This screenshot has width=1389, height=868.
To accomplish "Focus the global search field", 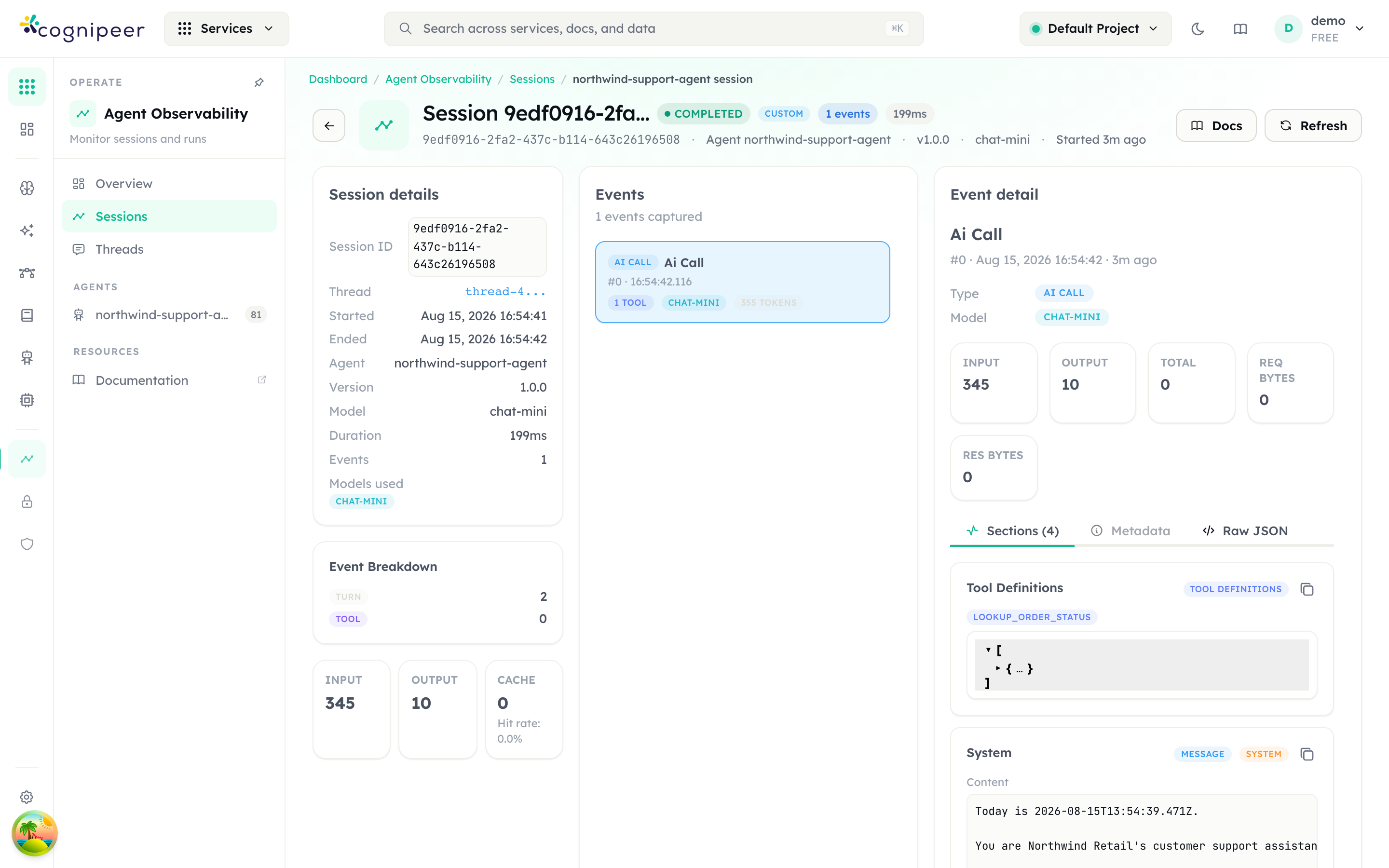I will pos(654,29).
